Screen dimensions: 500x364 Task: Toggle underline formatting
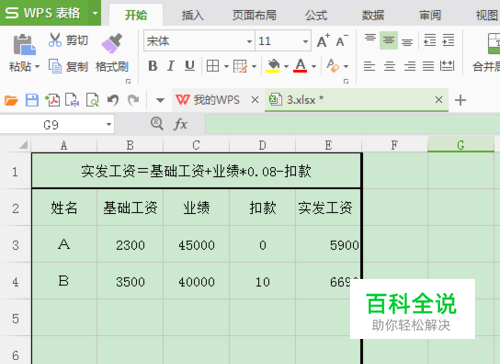point(189,66)
